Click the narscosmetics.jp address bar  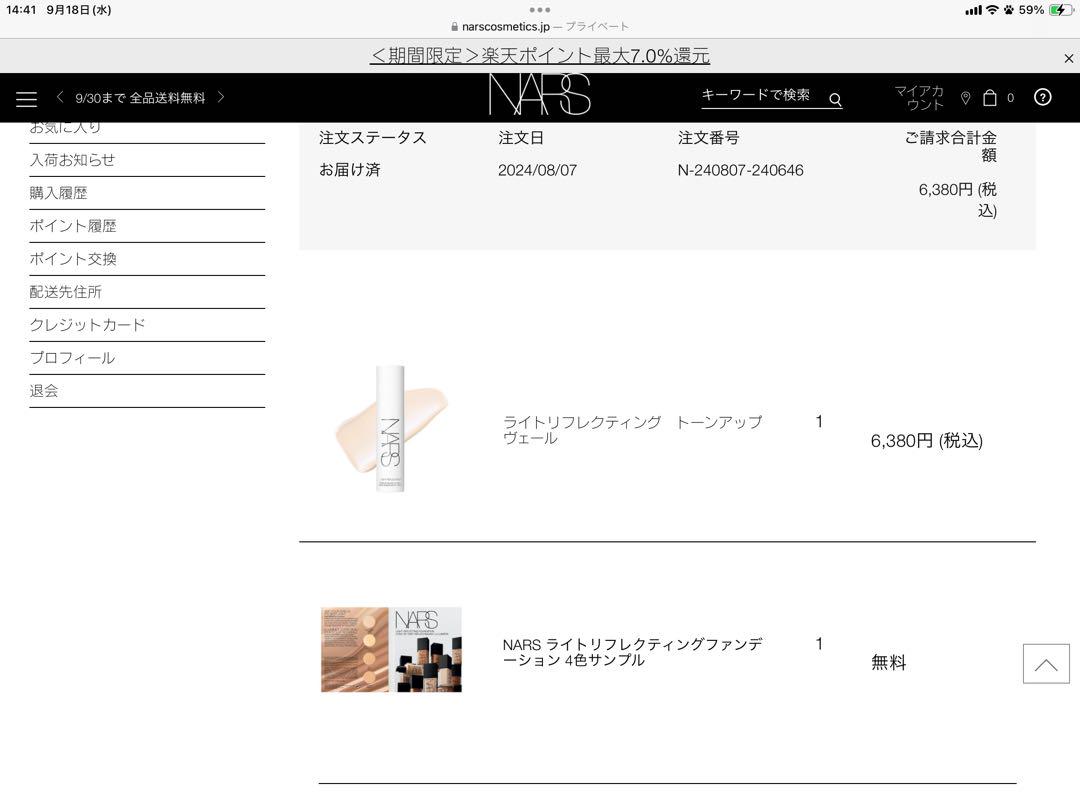tap(539, 26)
